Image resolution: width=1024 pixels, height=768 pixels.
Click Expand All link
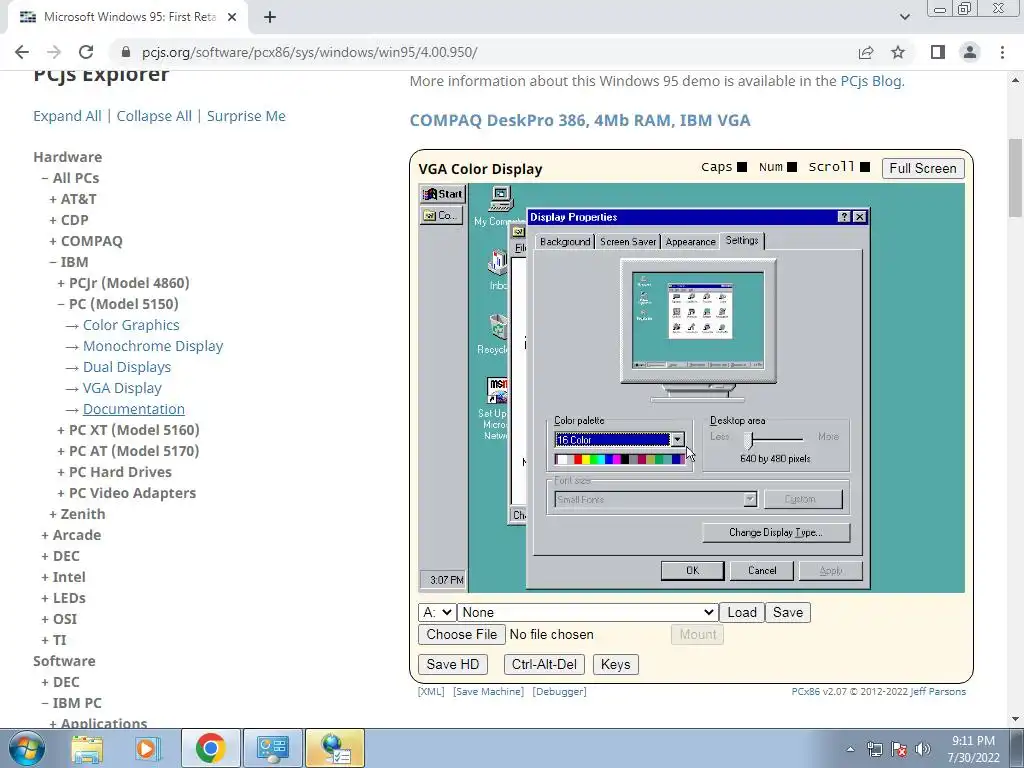coord(67,116)
